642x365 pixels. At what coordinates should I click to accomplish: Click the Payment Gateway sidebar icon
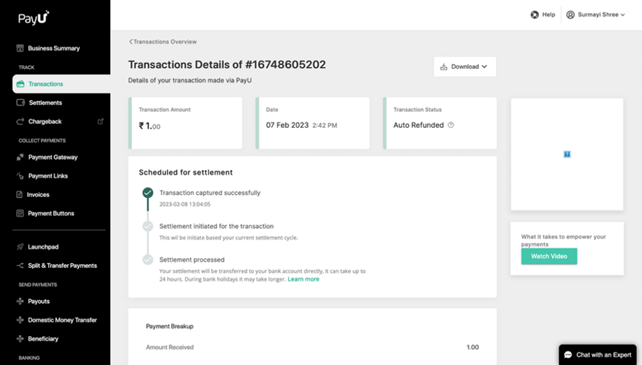click(20, 157)
